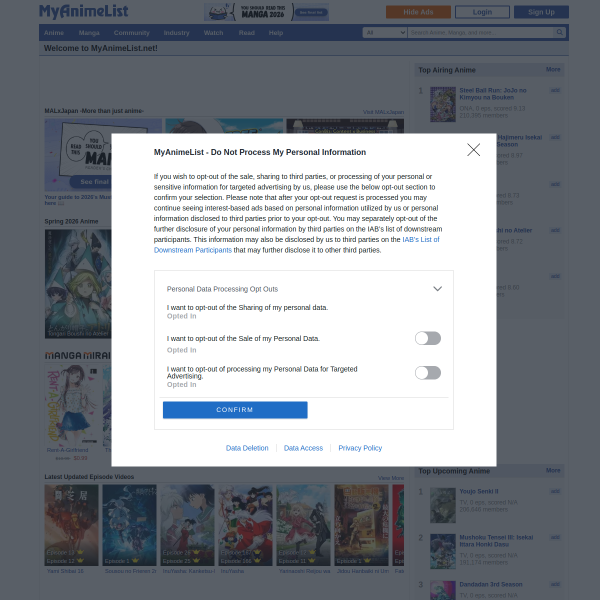Toggle opt-out of Targeted Advertising processing
This screenshot has height=600, width=600.
coord(428,373)
